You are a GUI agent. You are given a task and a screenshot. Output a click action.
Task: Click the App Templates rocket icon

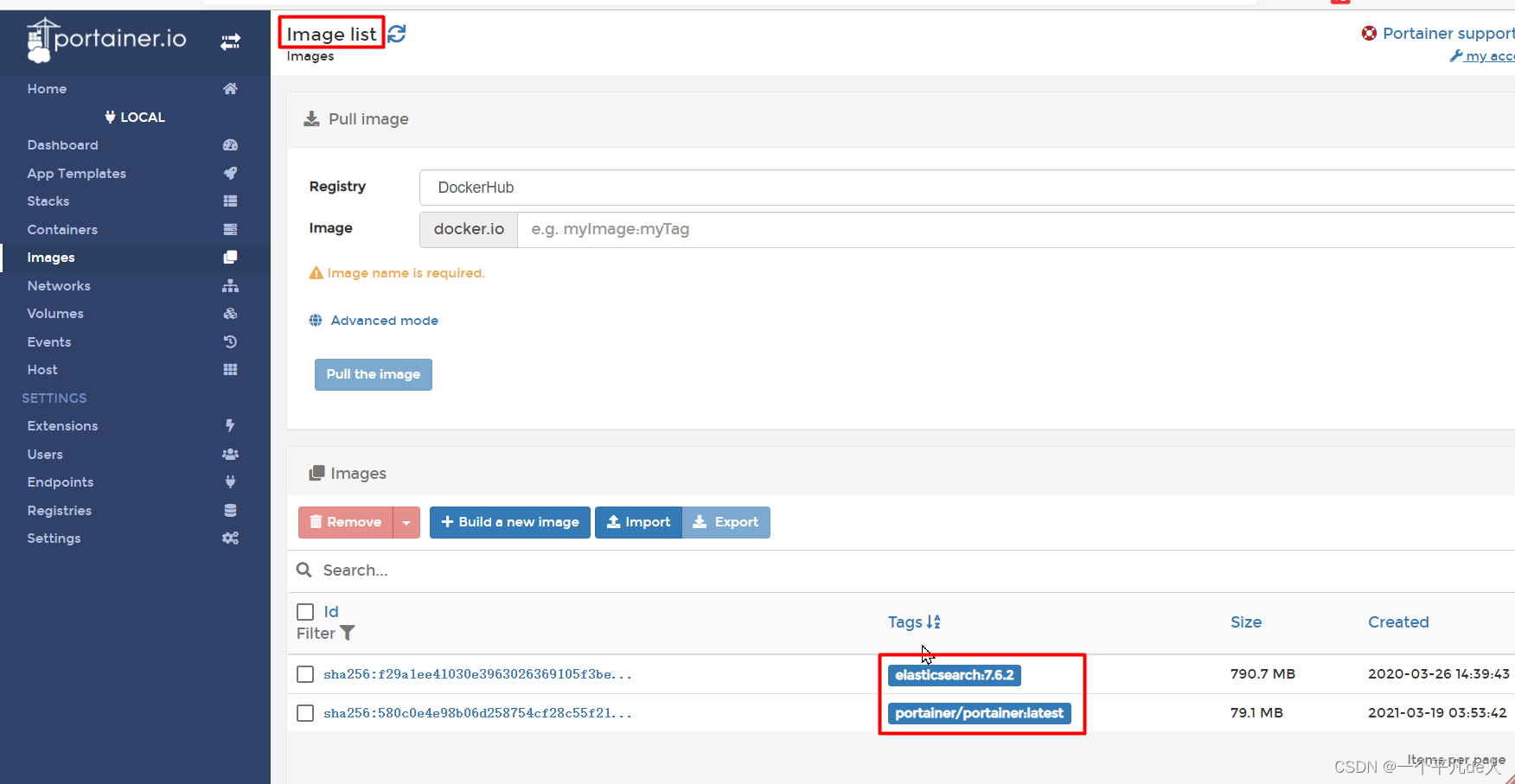pyautogui.click(x=230, y=173)
